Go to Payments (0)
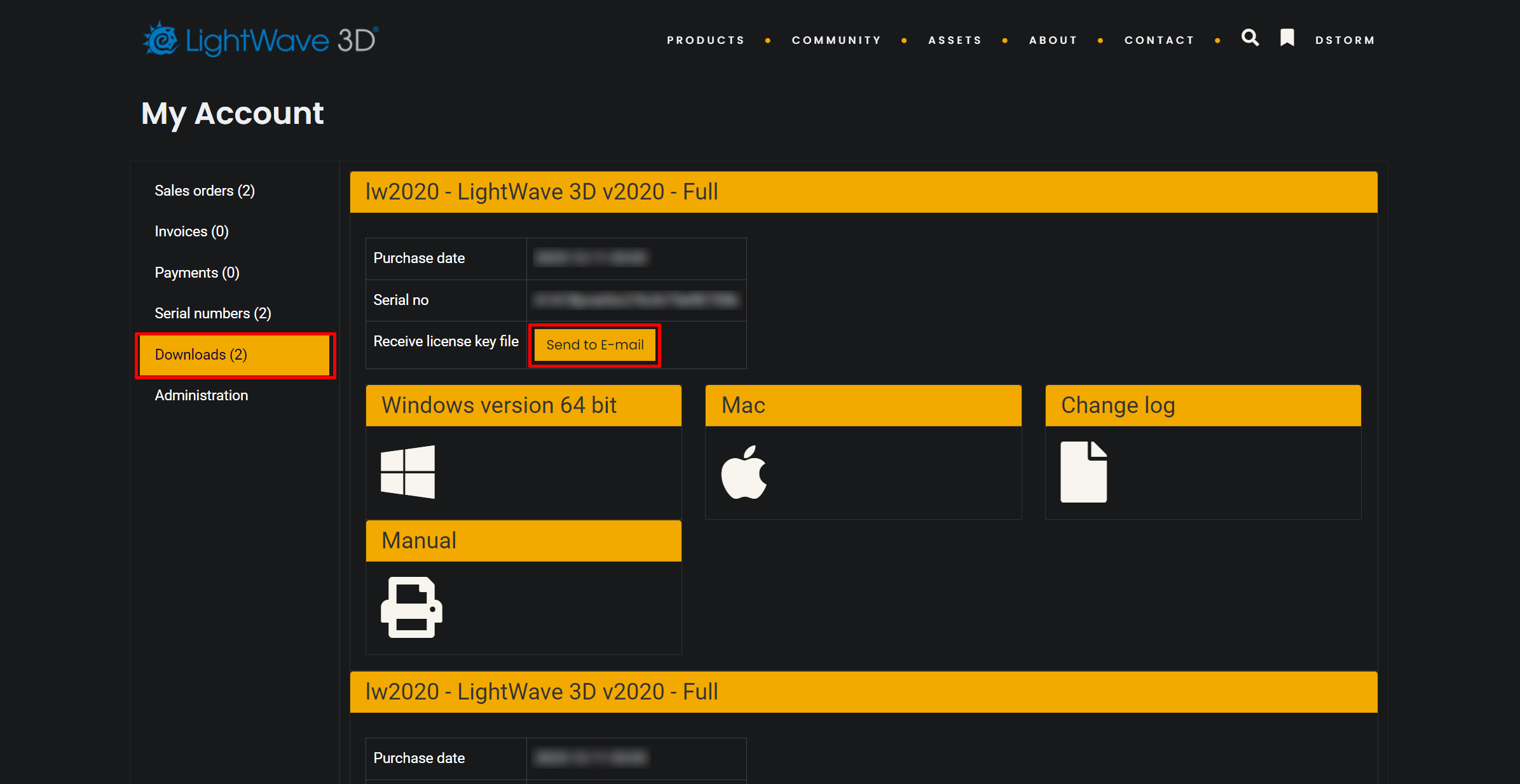Screen dimensions: 1520x784 point(197,273)
